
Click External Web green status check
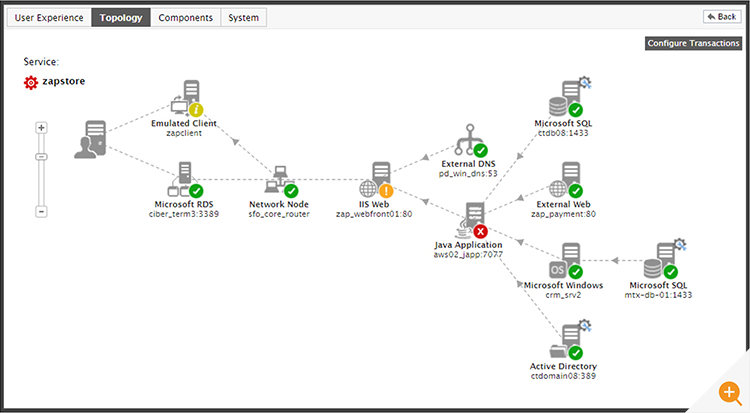pyautogui.click(x=575, y=191)
